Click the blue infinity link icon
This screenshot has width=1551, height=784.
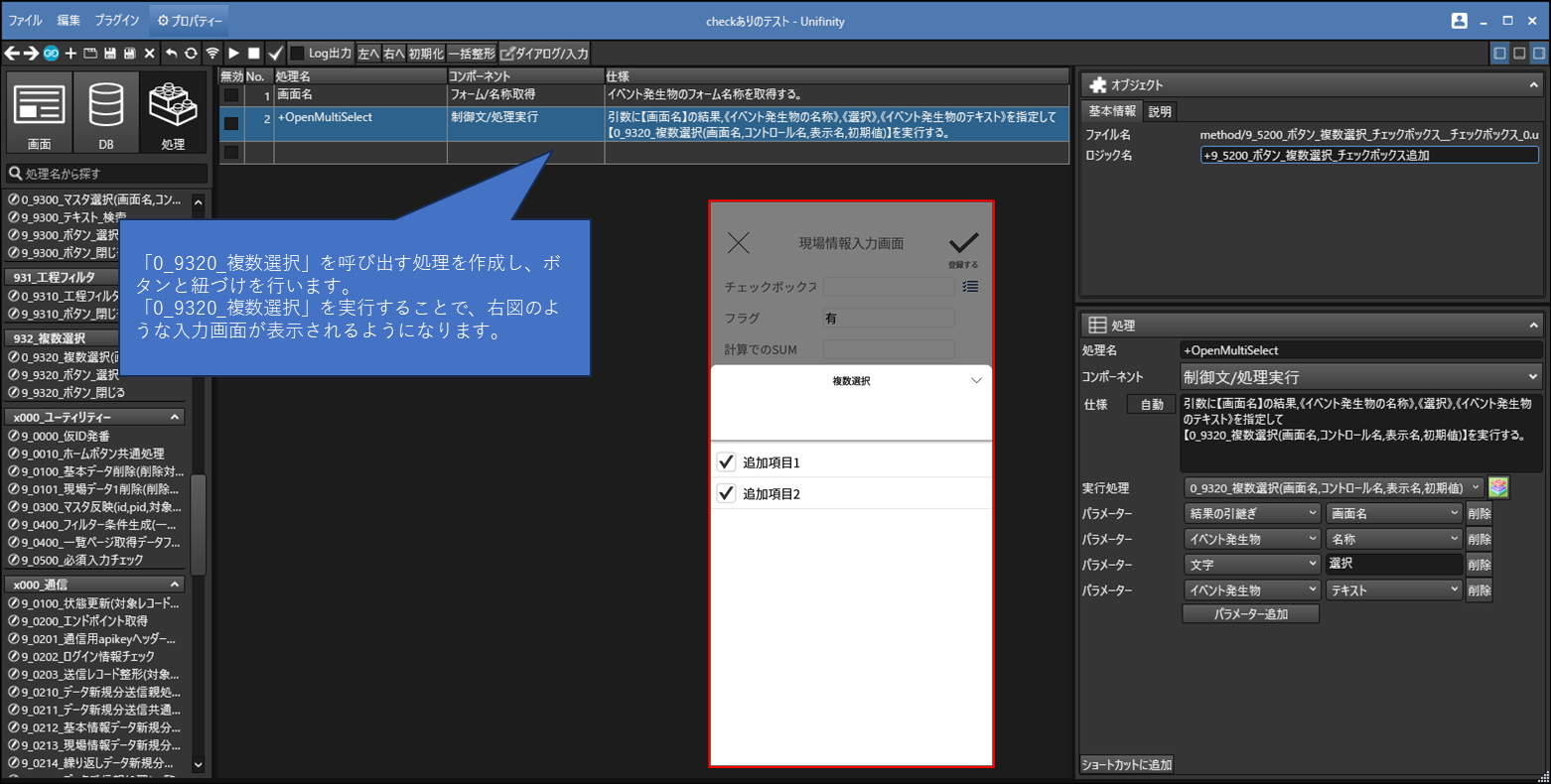click(x=51, y=54)
